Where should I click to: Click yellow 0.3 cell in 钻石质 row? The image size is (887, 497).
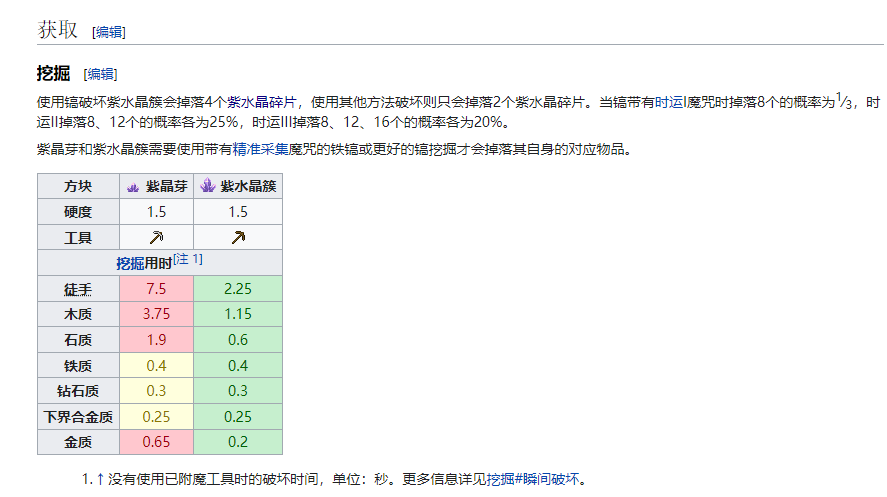156,391
